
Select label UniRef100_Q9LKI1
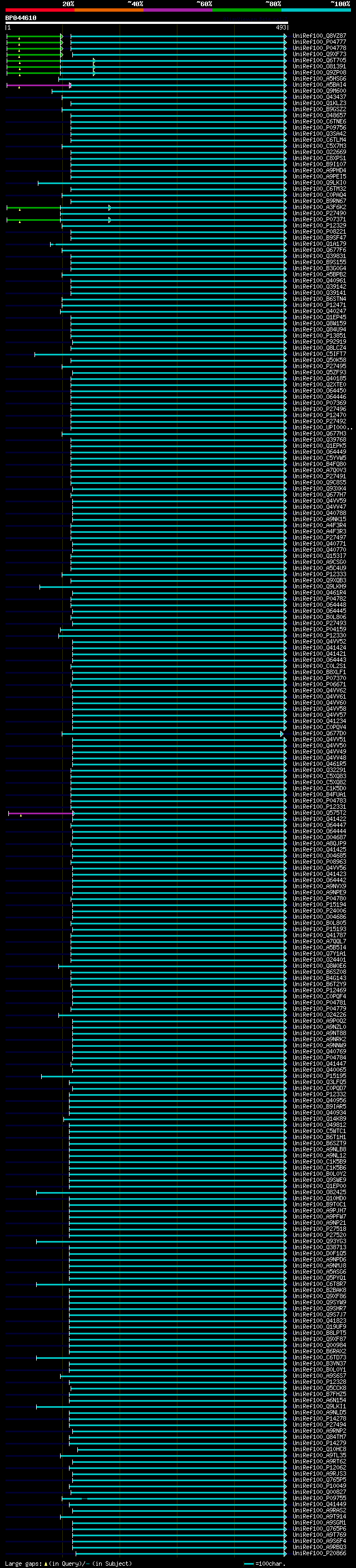tap(319, 1406)
